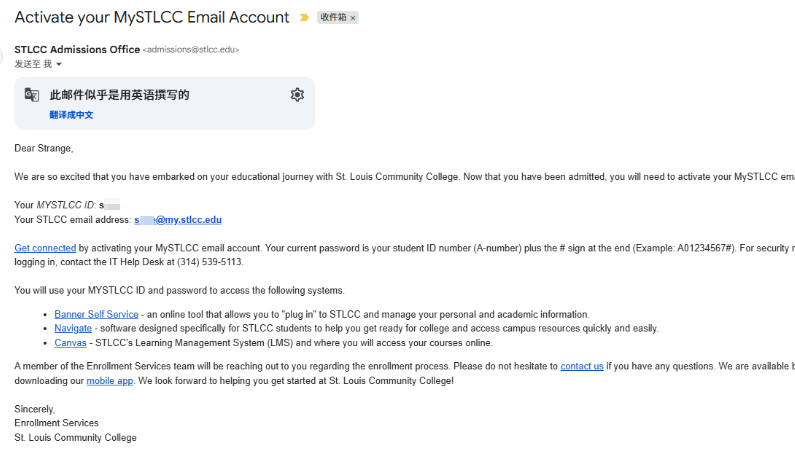Click the 此邮件似乎是用英语撰写的 banner text
795x462 pixels.
click(x=120, y=95)
